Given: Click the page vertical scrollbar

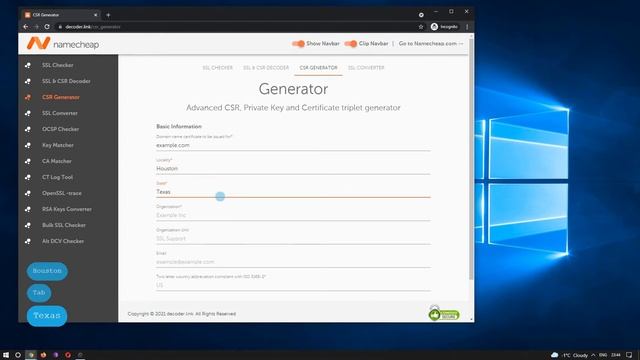Looking at the screenshot, I should tap(471, 159).
